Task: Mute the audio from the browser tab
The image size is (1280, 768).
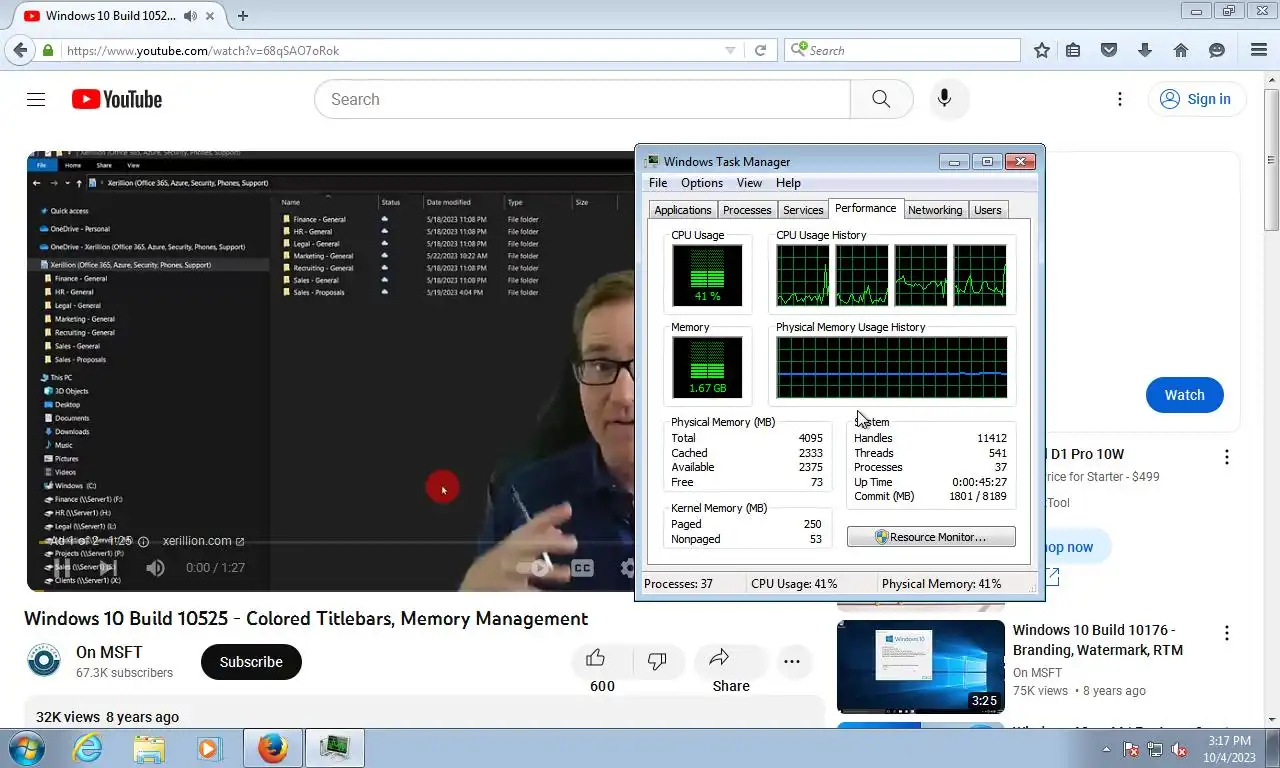Action: [x=190, y=16]
